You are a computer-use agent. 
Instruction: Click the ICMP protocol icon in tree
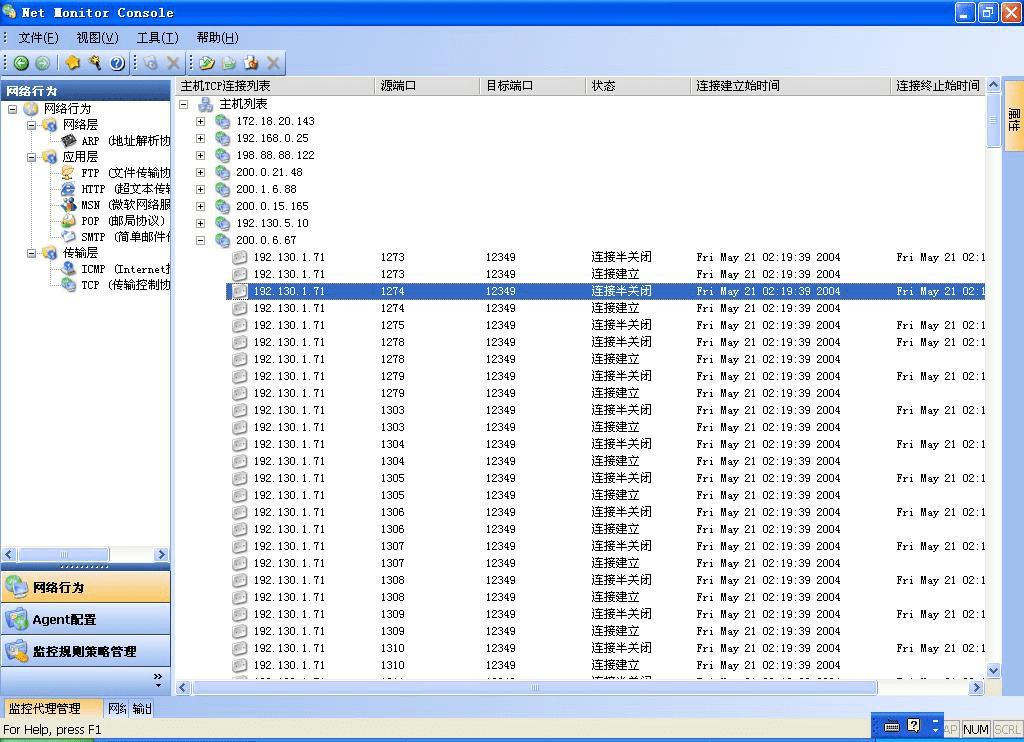(69, 268)
